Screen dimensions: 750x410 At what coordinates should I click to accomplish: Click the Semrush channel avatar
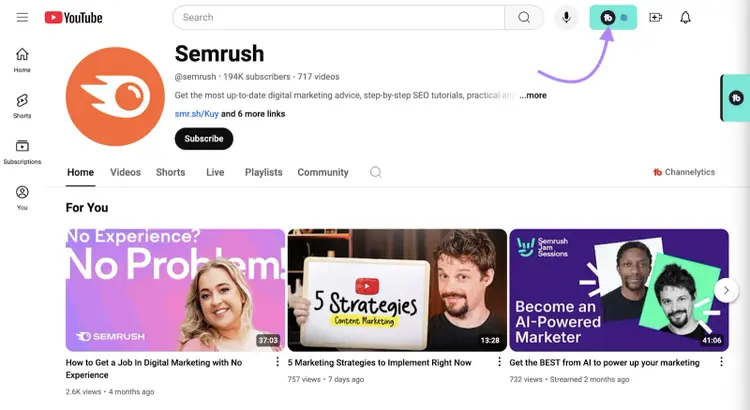[x=115, y=97]
